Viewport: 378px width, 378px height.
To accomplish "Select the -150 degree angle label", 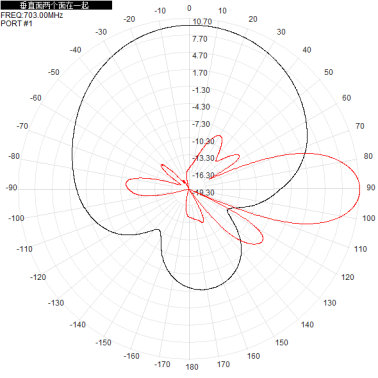I will tap(103, 342).
